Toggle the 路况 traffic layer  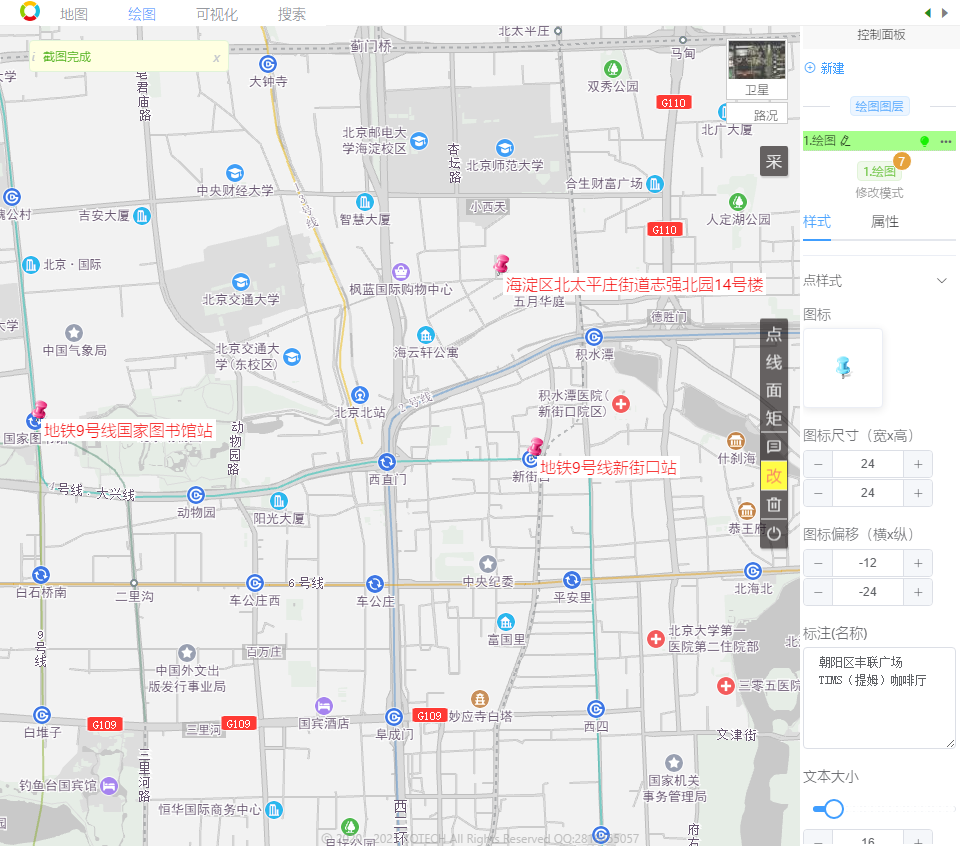tap(757, 114)
